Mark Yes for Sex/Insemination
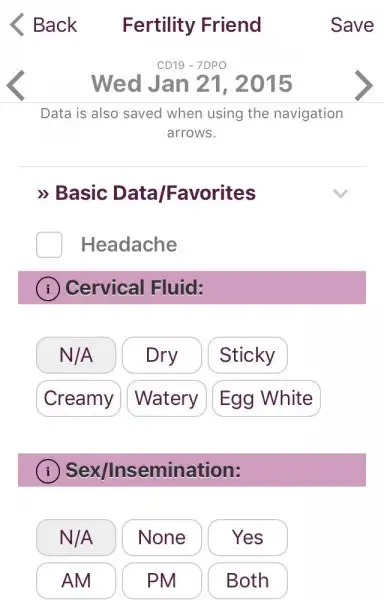 [247, 537]
